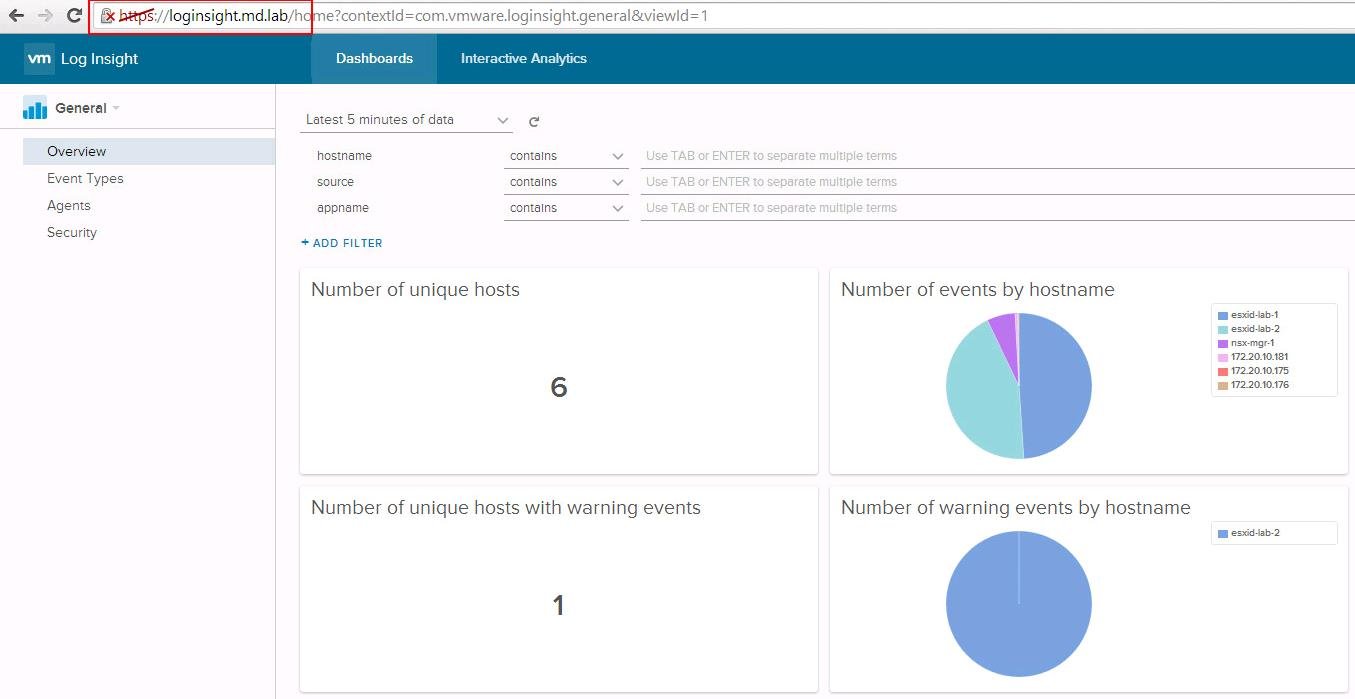
Task: Switch to the Interactive Analytics tab
Action: [x=523, y=59]
